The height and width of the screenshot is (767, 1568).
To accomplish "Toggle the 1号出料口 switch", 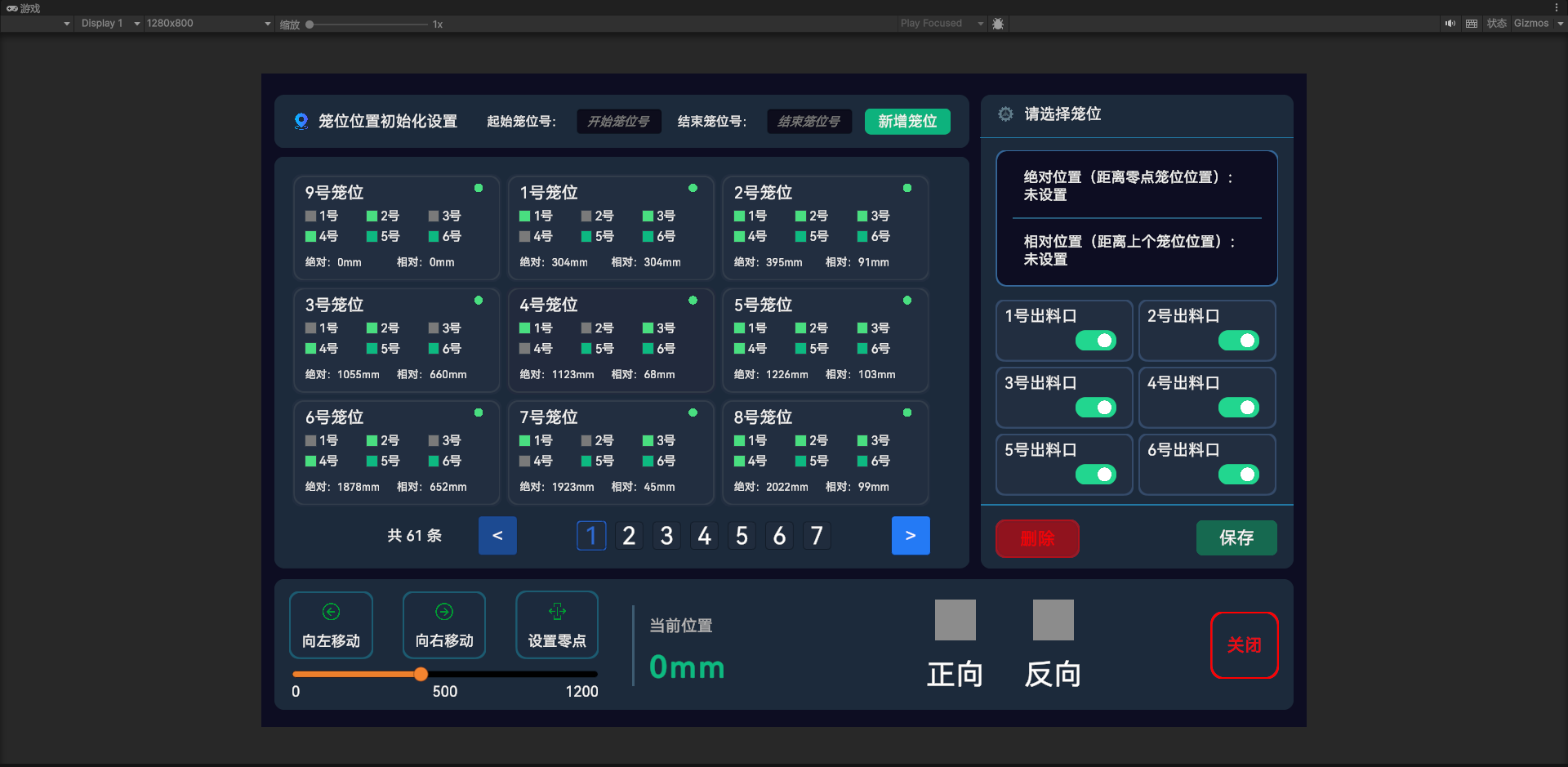I will click(x=1096, y=341).
